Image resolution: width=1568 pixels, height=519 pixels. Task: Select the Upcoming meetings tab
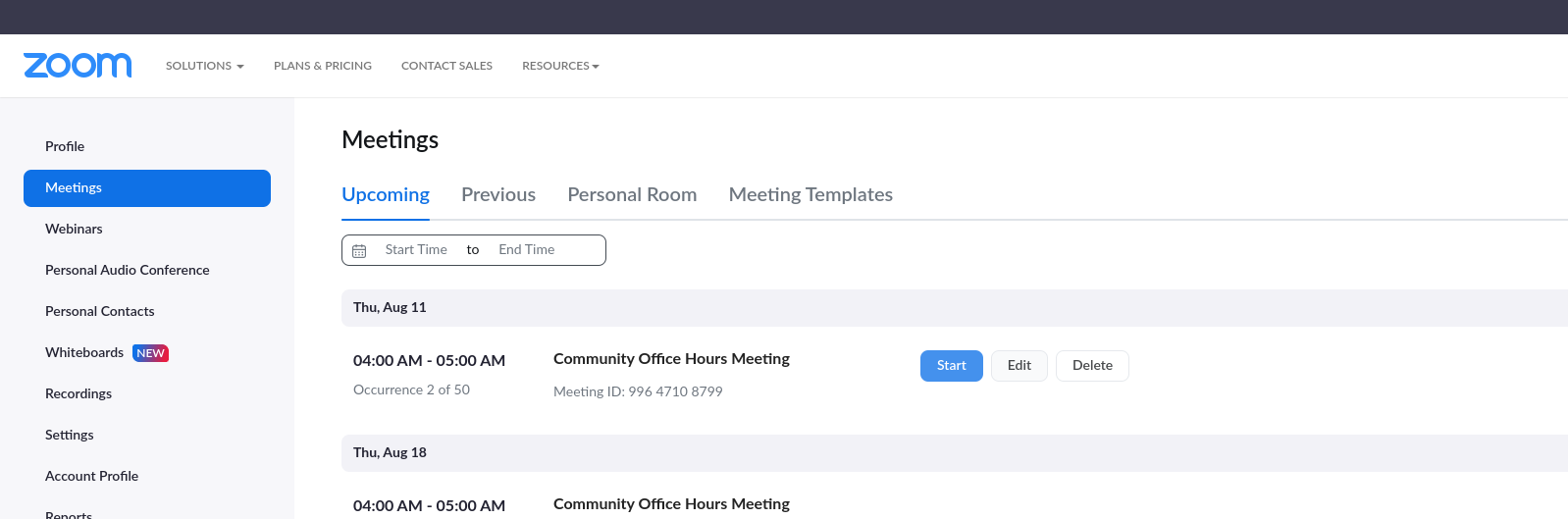pyautogui.click(x=386, y=194)
